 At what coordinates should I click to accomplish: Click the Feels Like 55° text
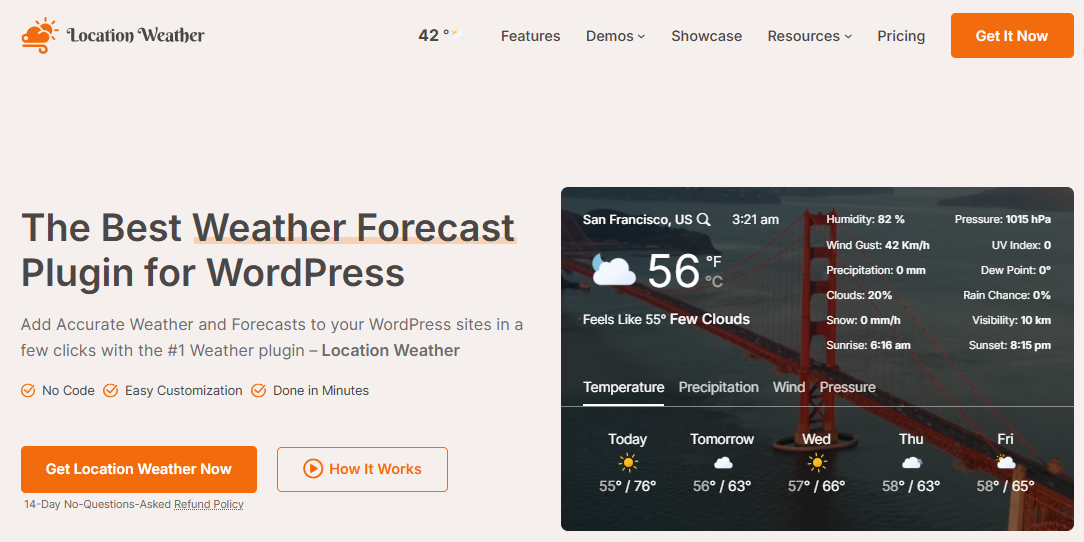pyautogui.click(x=624, y=319)
